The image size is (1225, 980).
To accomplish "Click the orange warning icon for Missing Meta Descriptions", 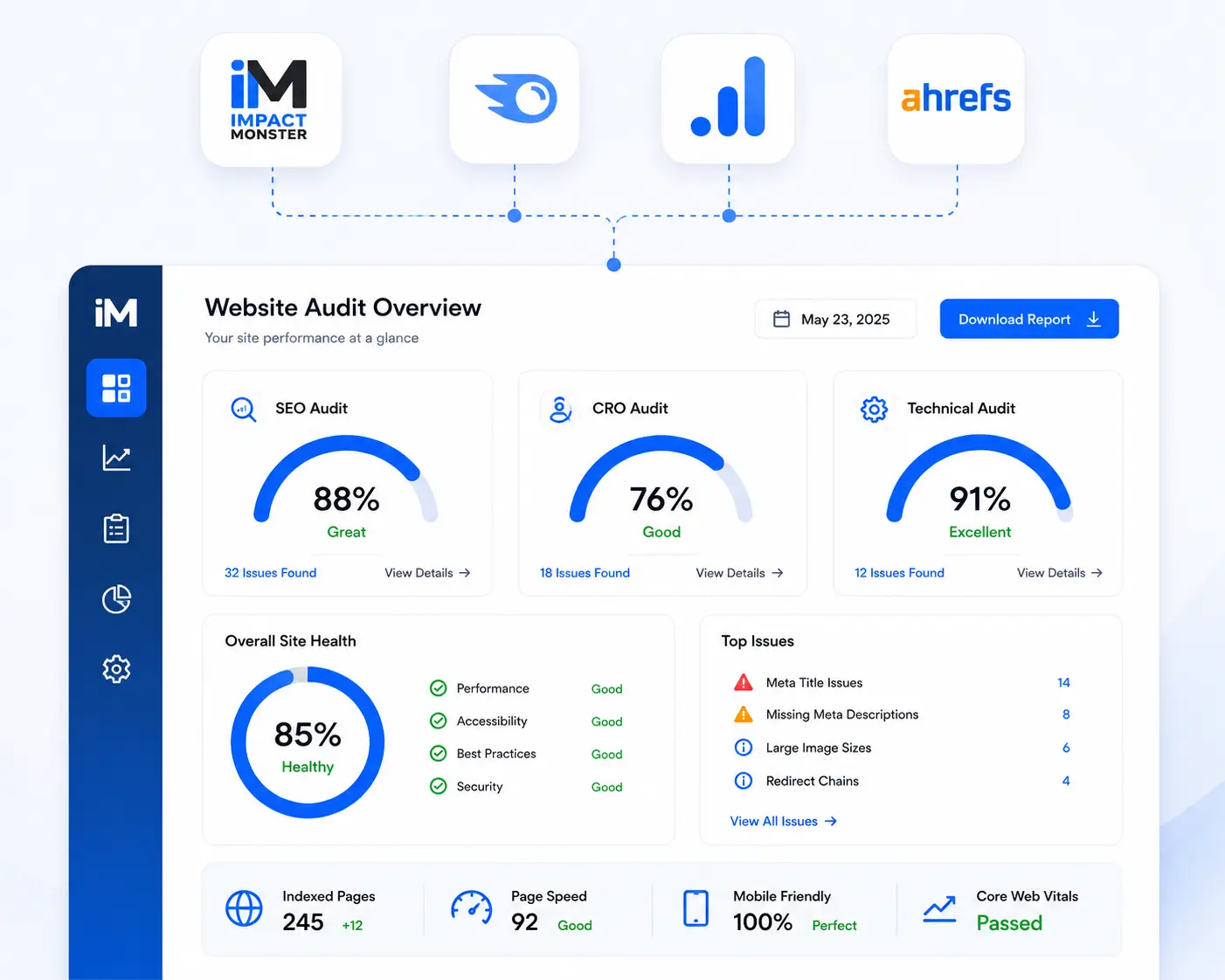I will 744,714.
